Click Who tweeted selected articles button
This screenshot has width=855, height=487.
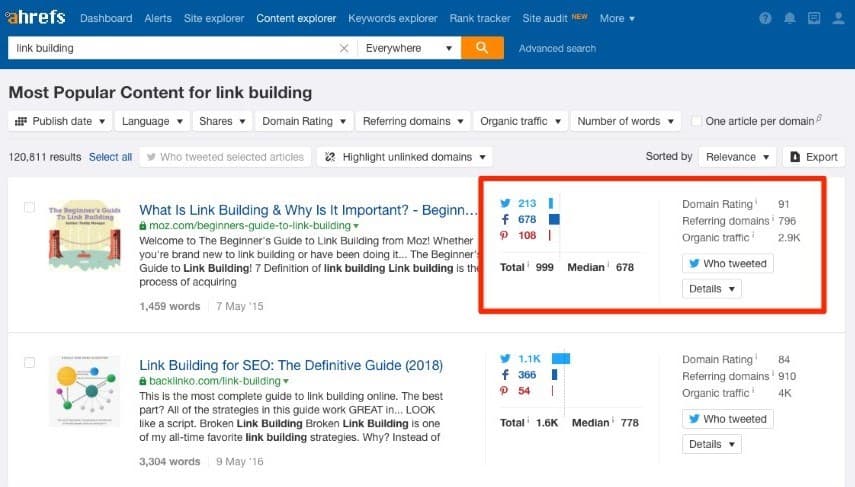(225, 157)
